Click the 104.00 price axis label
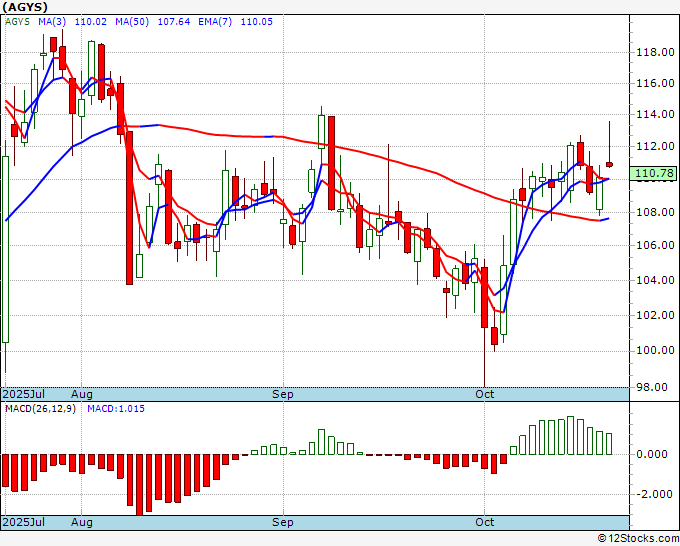The image size is (680, 546). click(x=655, y=280)
